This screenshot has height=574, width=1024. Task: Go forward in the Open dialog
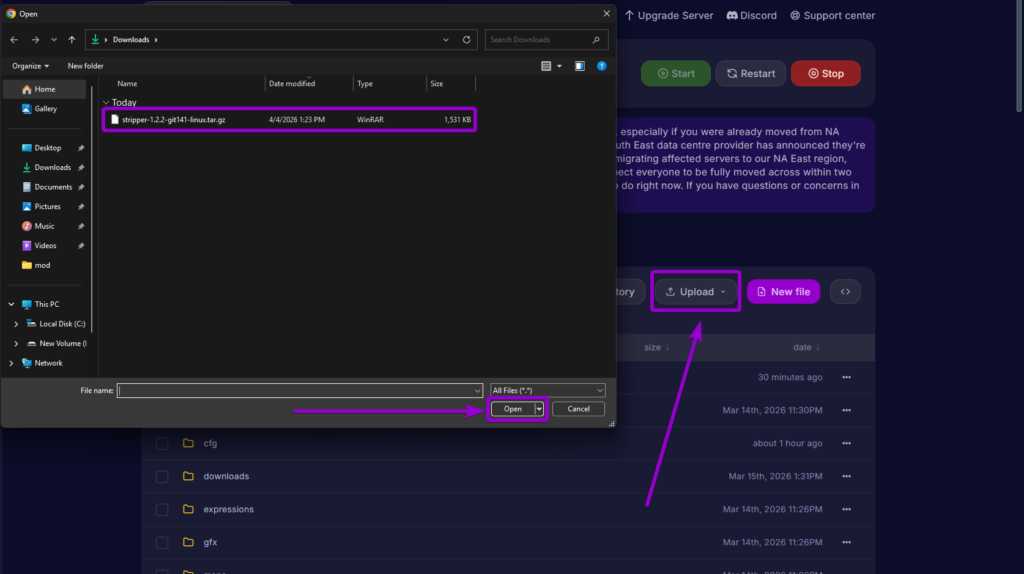point(35,40)
